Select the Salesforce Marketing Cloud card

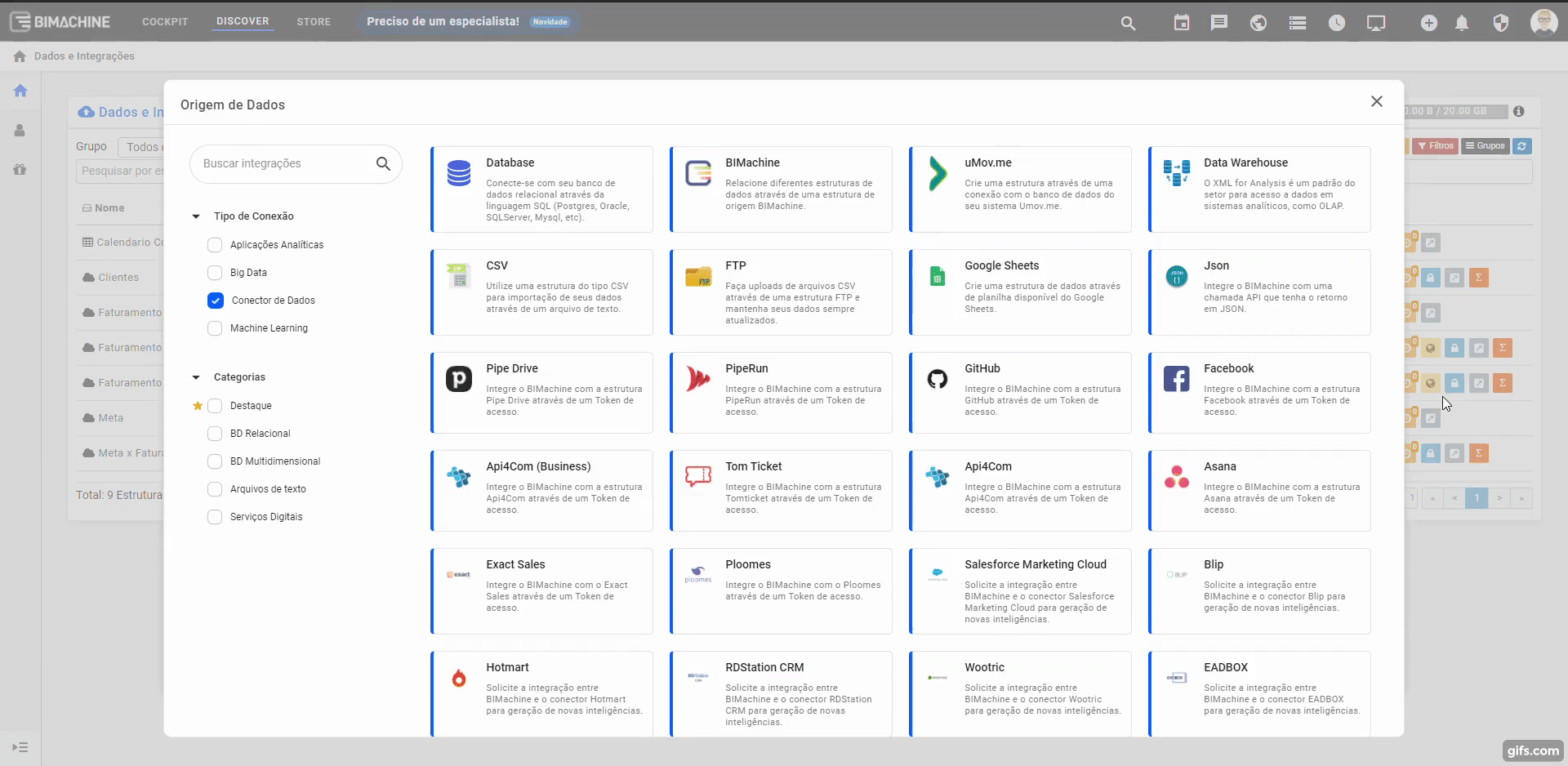click(x=1020, y=591)
